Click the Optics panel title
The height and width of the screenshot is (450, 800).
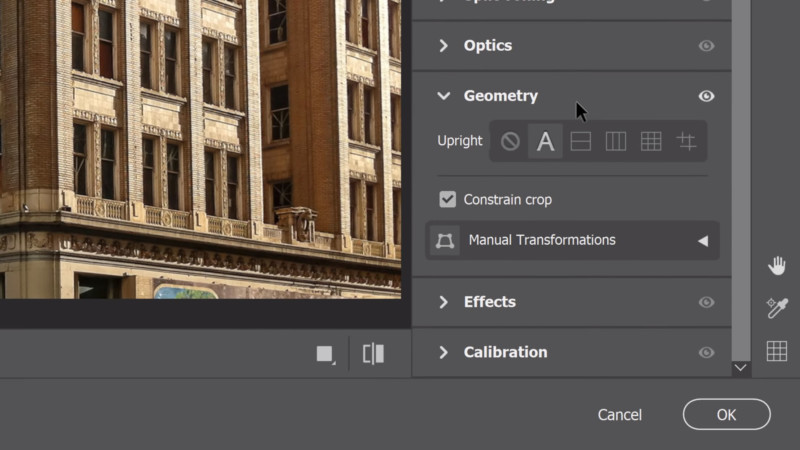tap(488, 46)
